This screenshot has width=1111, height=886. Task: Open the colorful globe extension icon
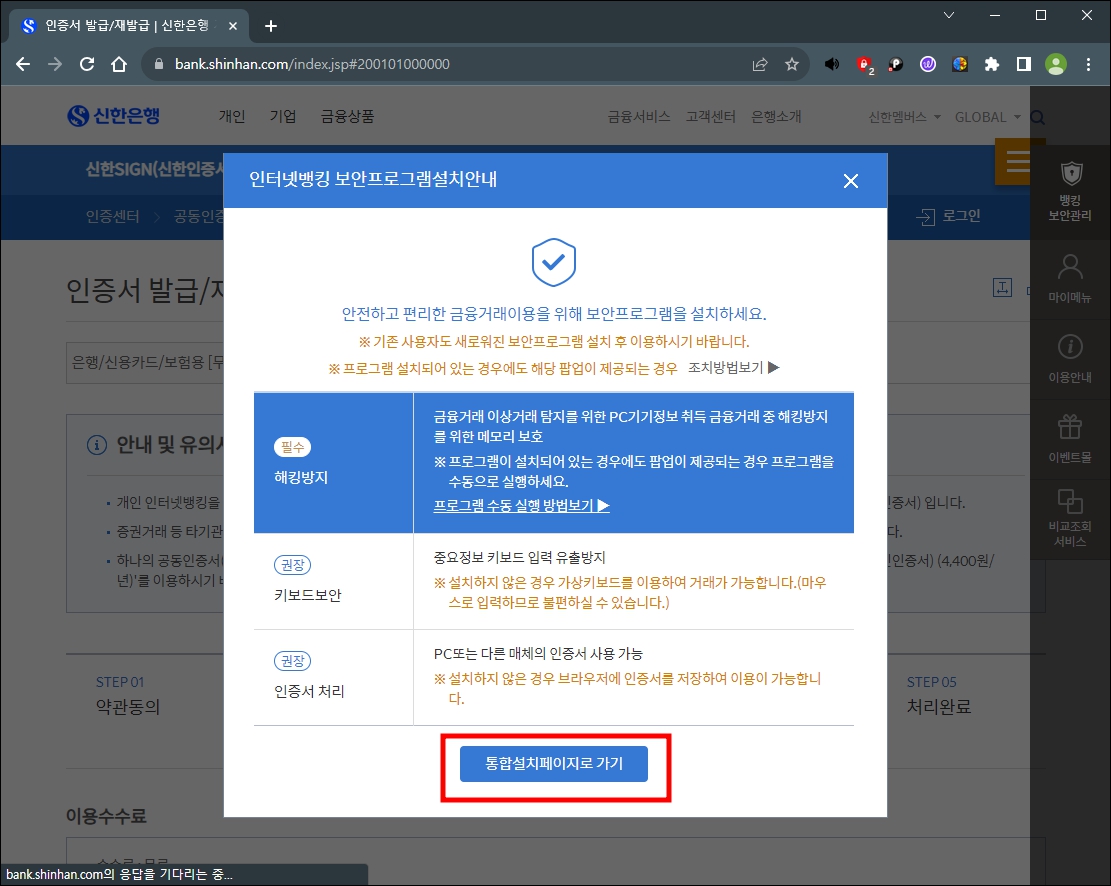click(x=960, y=65)
